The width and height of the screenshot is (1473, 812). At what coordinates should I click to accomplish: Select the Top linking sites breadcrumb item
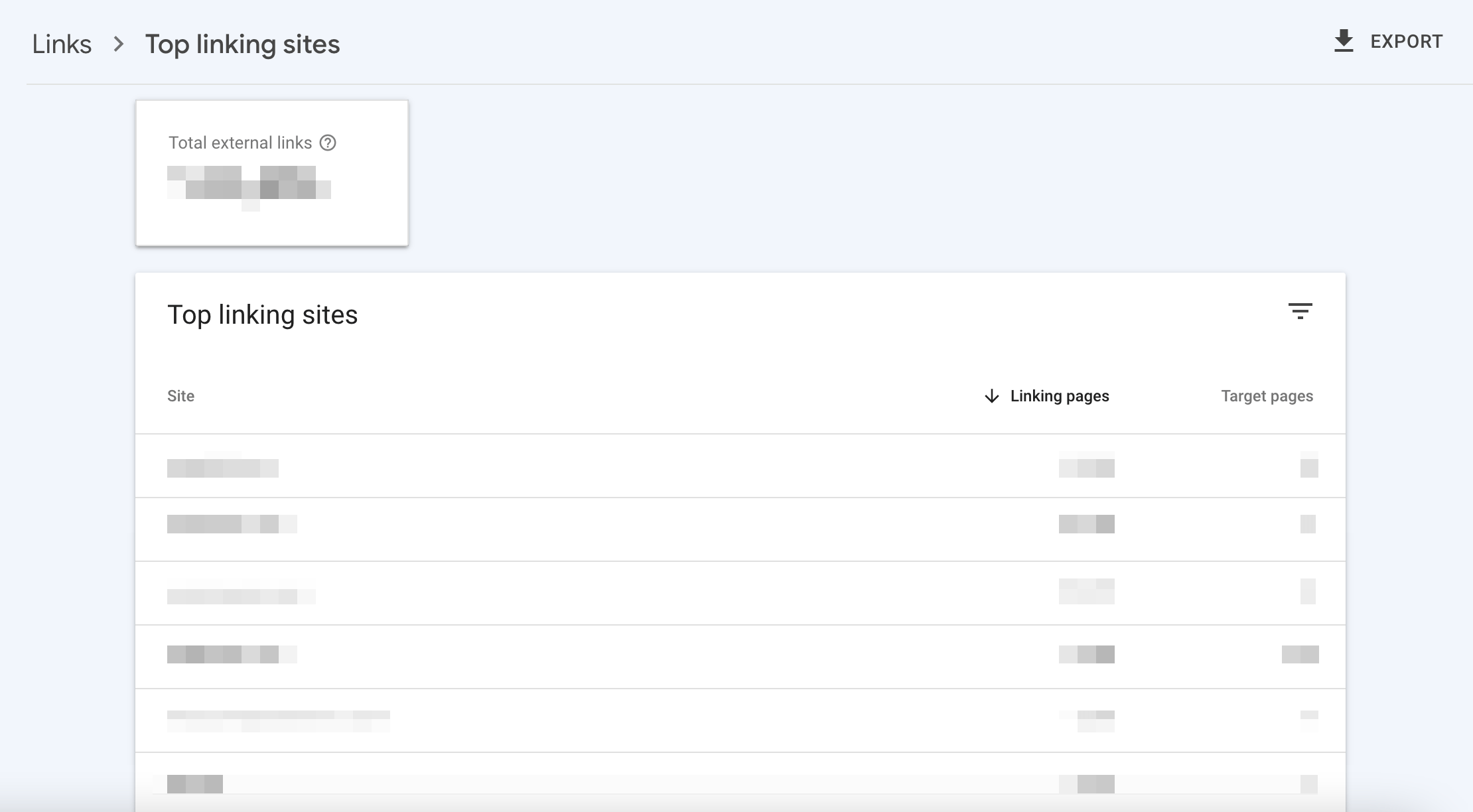click(x=243, y=44)
